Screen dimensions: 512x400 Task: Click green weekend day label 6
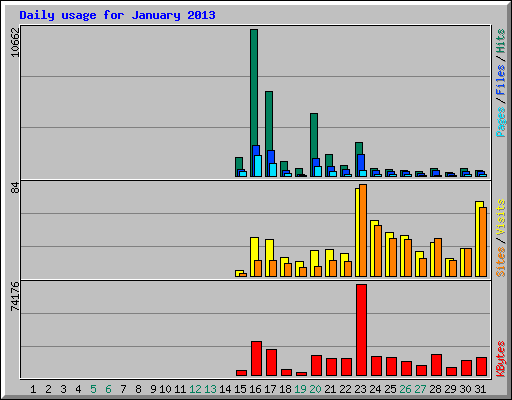pos(108,389)
